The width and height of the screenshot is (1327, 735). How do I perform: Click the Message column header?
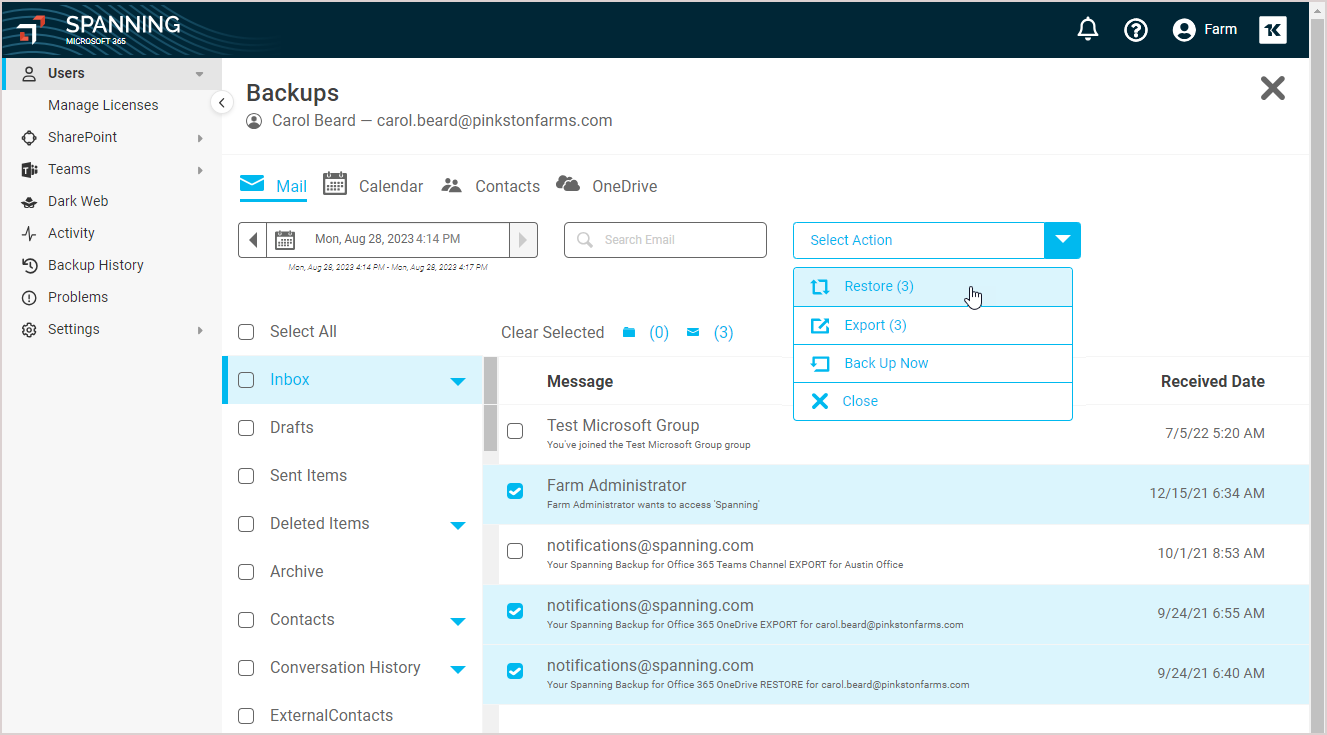click(x=580, y=381)
